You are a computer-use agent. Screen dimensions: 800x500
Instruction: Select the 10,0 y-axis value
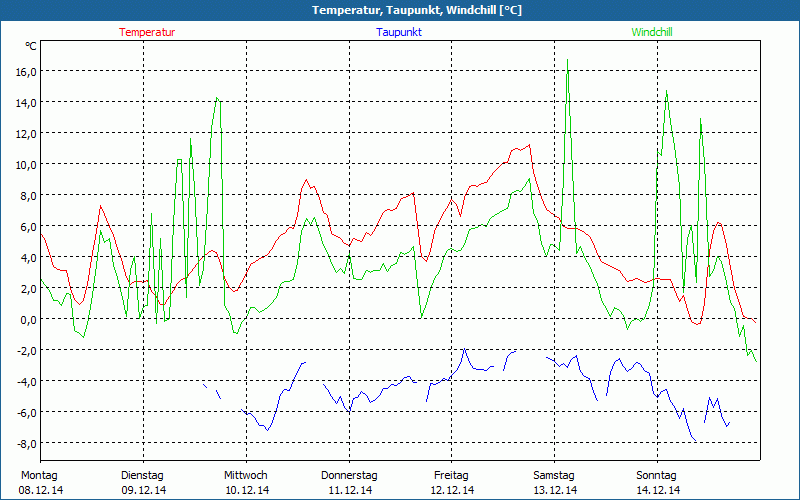coord(26,165)
